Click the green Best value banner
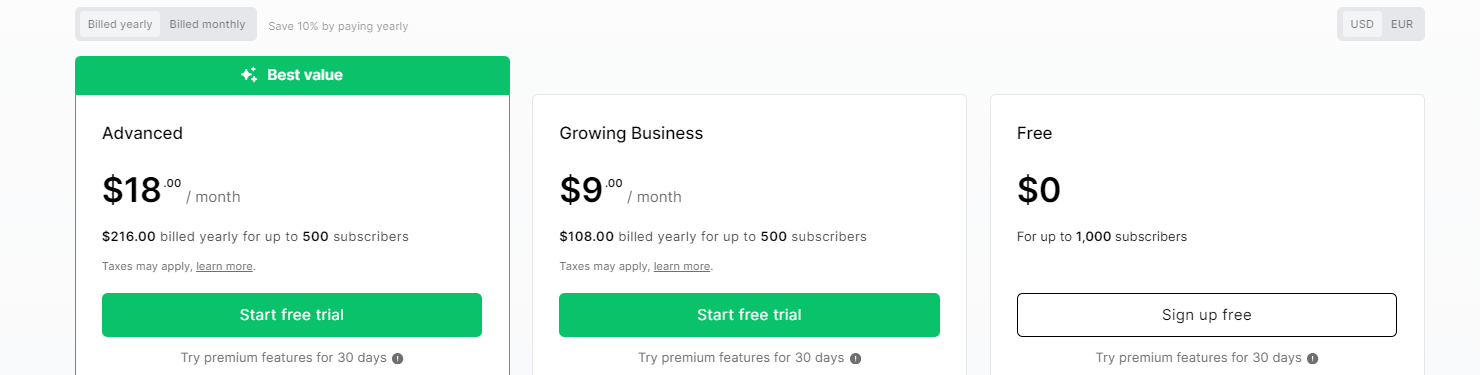The width and height of the screenshot is (1480, 375). (292, 75)
